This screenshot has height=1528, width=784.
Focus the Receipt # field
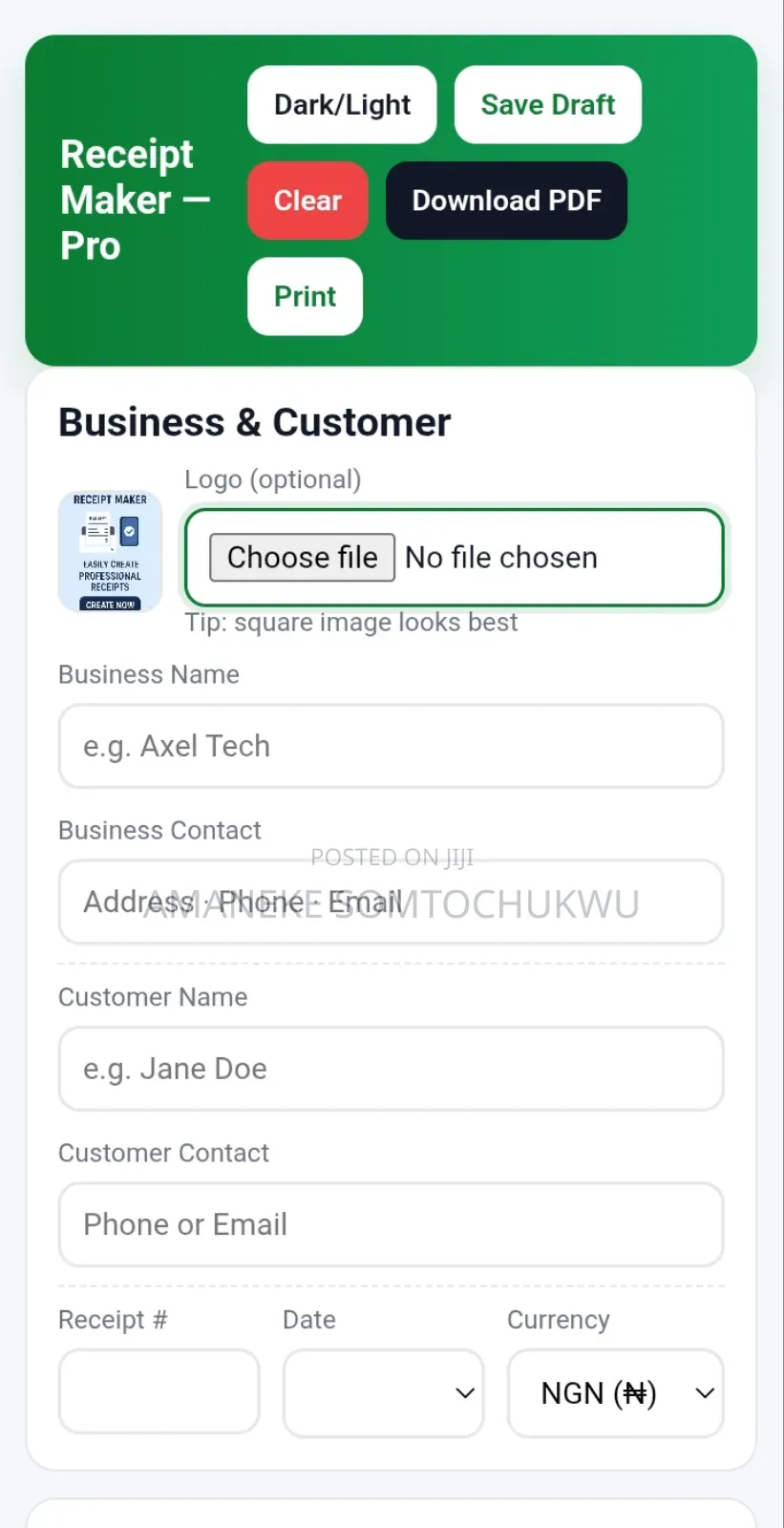click(159, 1390)
